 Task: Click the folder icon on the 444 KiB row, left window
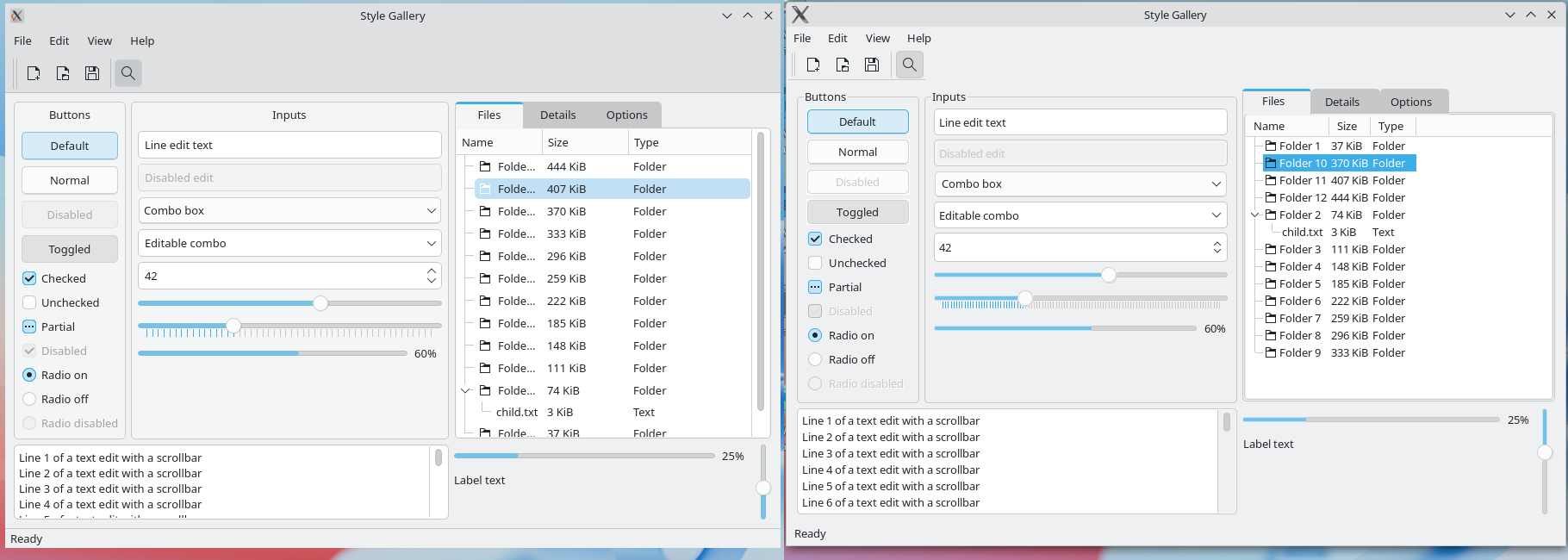(x=485, y=166)
